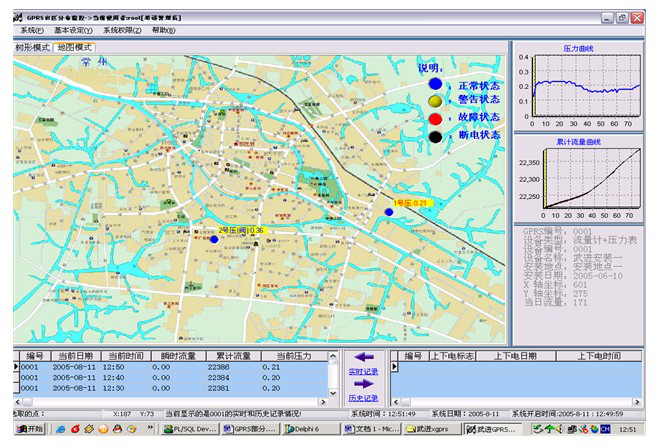Open the 系统权限(Z) menu

pos(121,30)
